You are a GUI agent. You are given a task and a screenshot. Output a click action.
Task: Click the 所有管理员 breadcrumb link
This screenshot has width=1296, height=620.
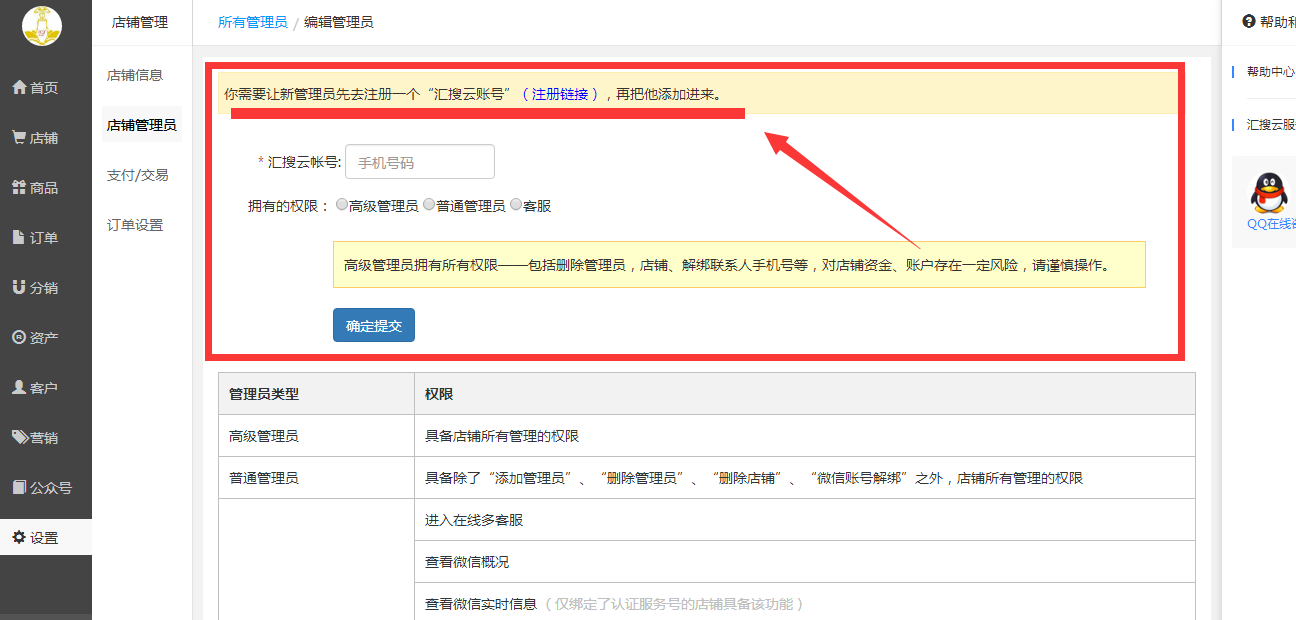pos(252,22)
